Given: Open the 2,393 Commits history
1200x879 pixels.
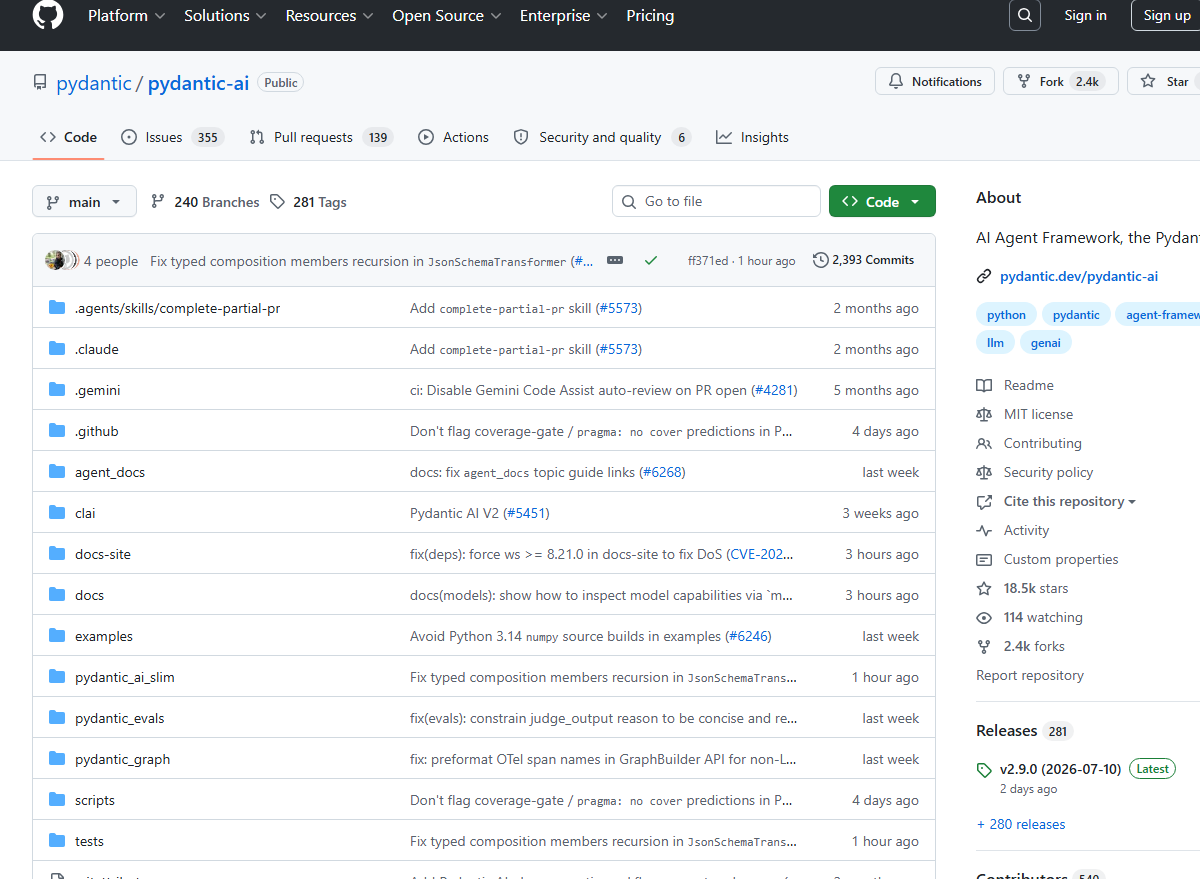Looking at the screenshot, I should tap(864, 260).
